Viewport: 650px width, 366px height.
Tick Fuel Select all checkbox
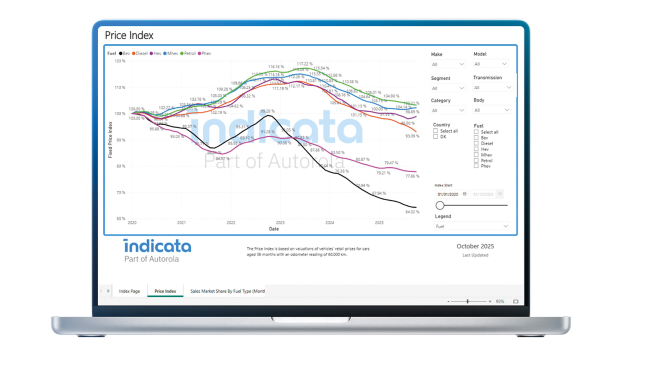click(476, 132)
